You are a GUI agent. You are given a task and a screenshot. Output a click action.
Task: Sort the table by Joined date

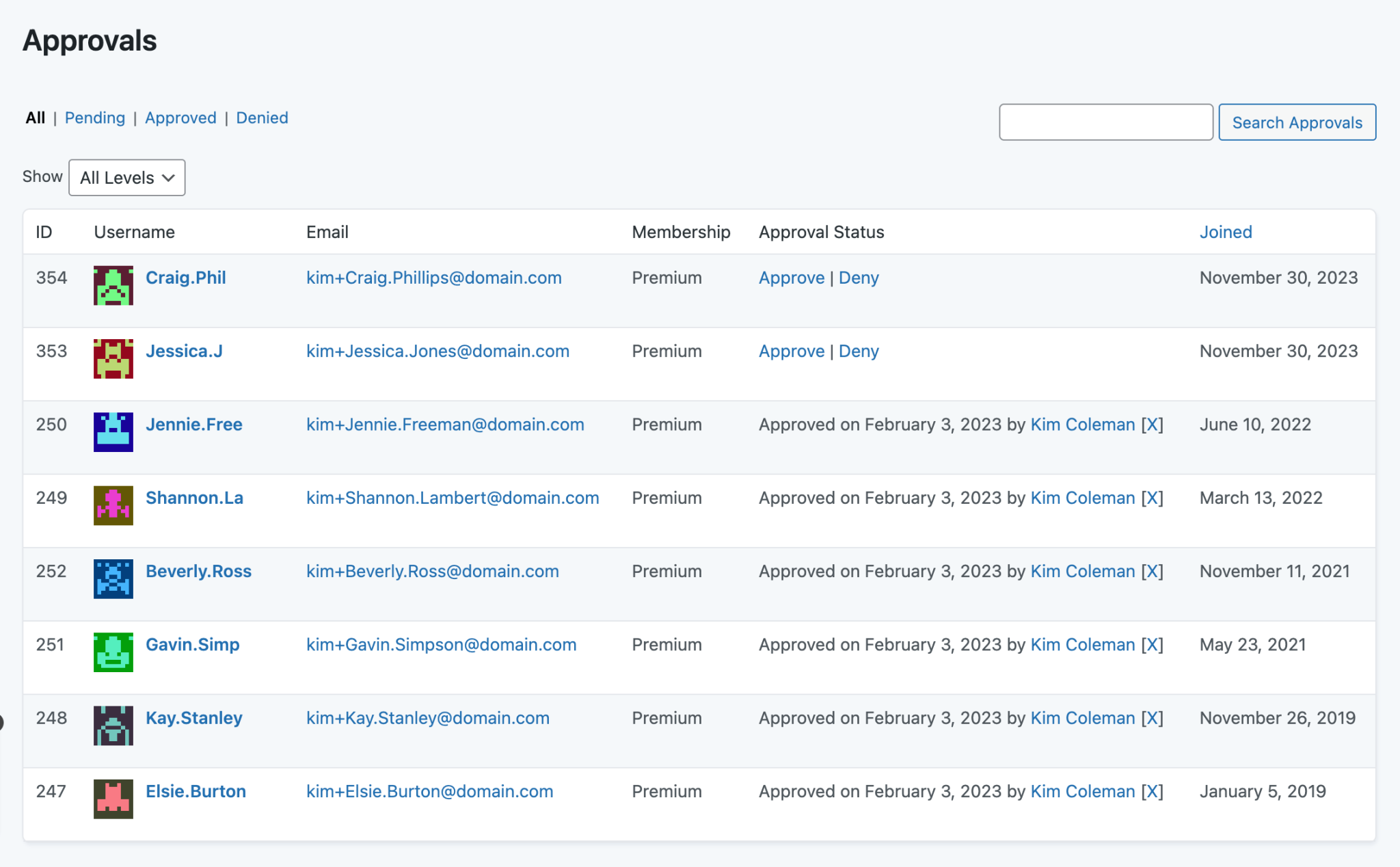(x=1225, y=232)
